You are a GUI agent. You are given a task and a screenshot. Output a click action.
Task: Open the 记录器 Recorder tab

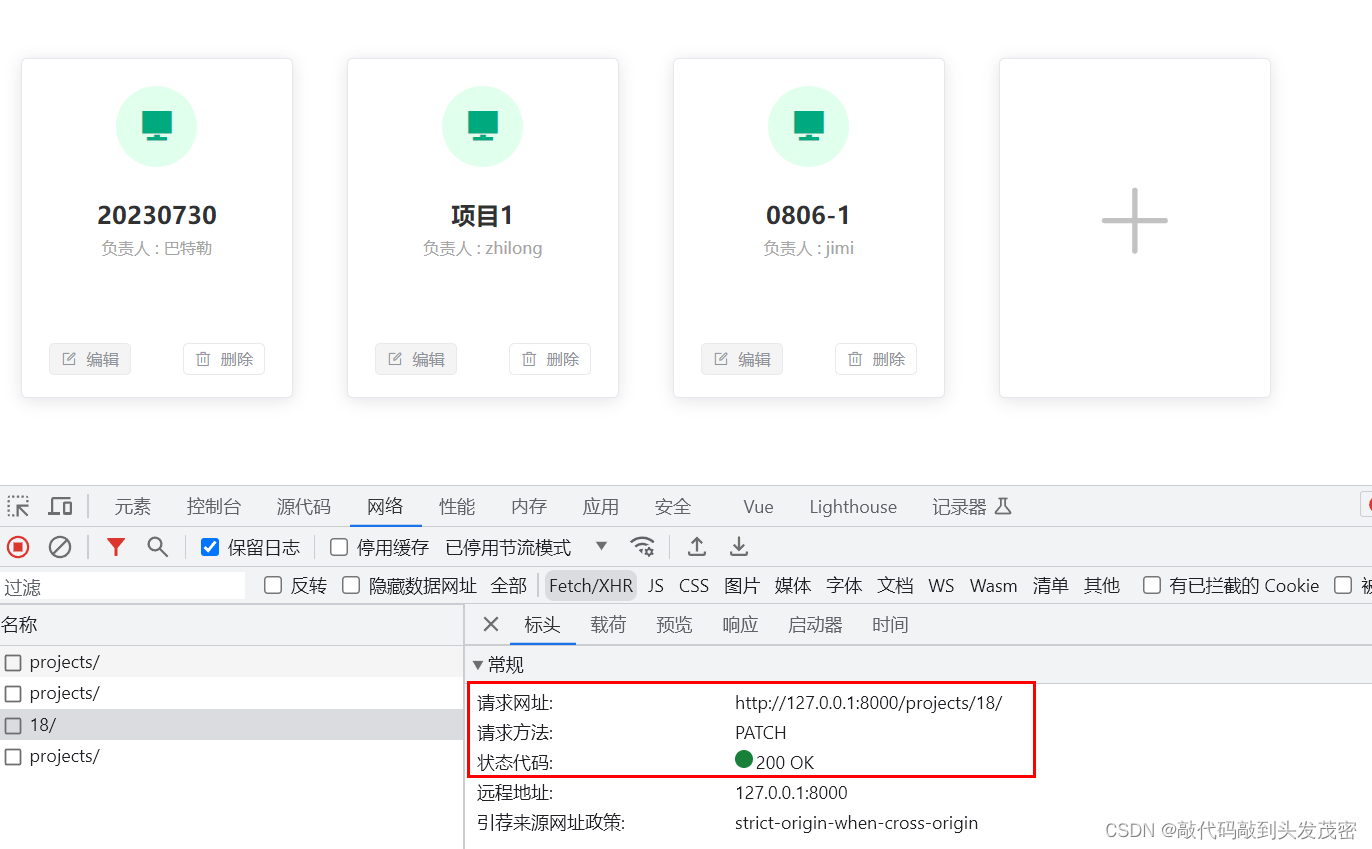pos(972,507)
